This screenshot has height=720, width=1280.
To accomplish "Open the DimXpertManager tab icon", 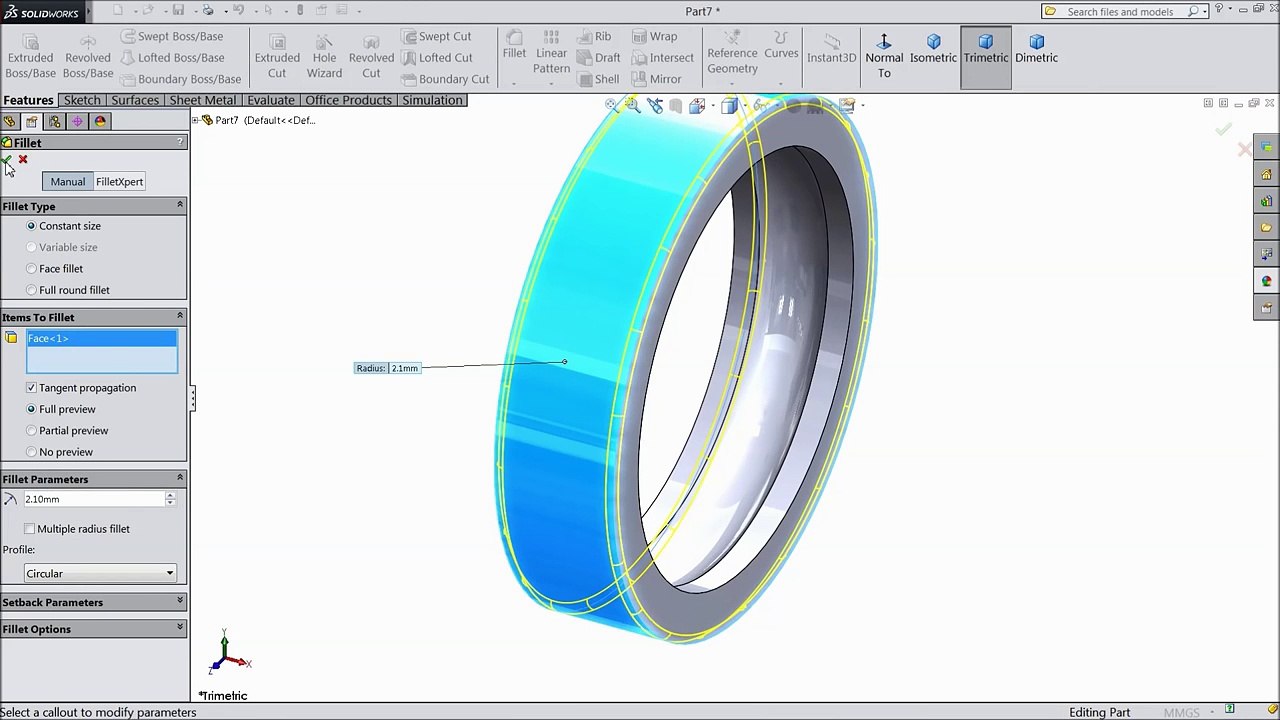I will [x=77, y=121].
